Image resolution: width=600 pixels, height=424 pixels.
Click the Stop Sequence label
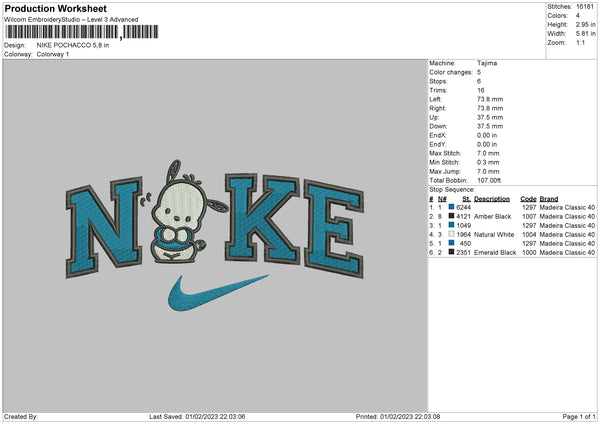(x=452, y=189)
